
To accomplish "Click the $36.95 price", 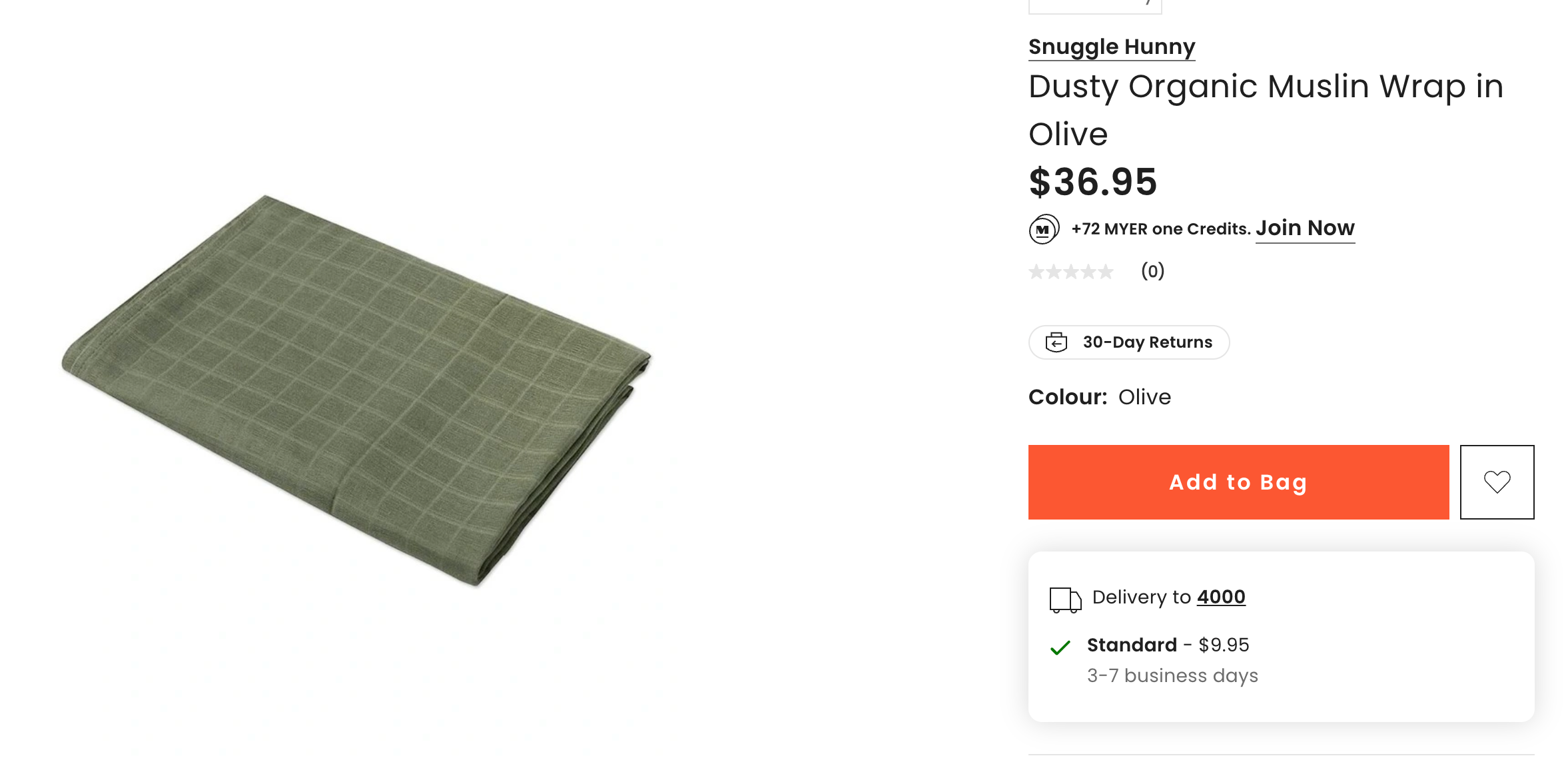I will tap(1093, 182).
